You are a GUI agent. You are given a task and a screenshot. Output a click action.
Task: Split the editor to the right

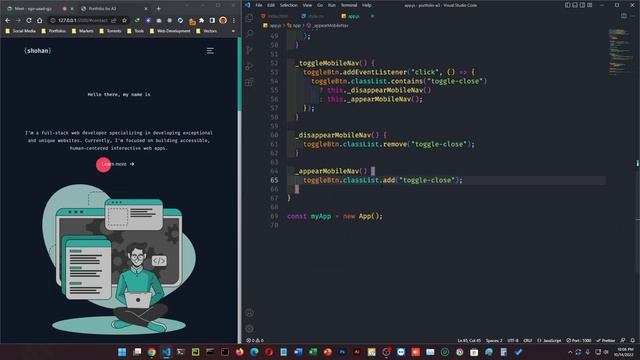[623, 16]
